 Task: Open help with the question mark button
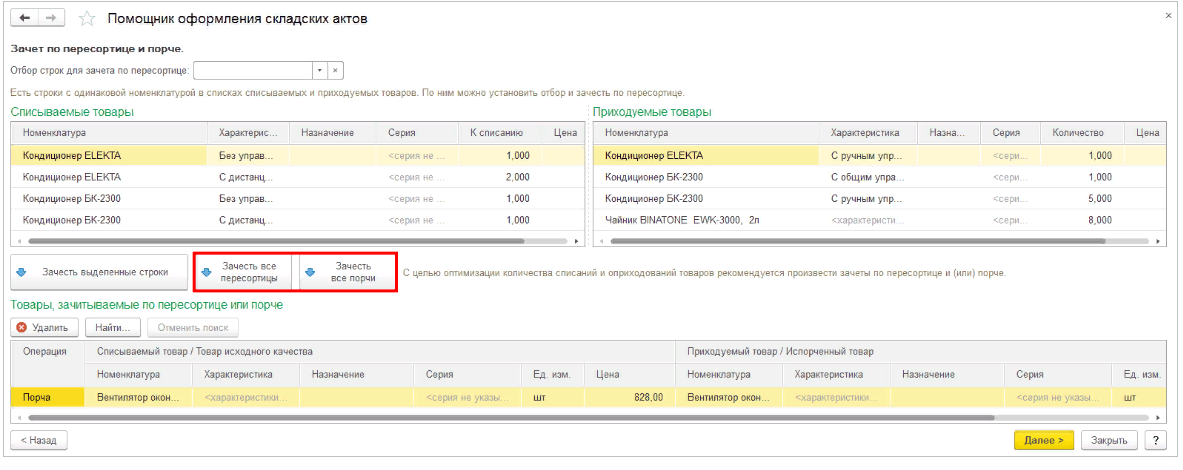[1156, 440]
